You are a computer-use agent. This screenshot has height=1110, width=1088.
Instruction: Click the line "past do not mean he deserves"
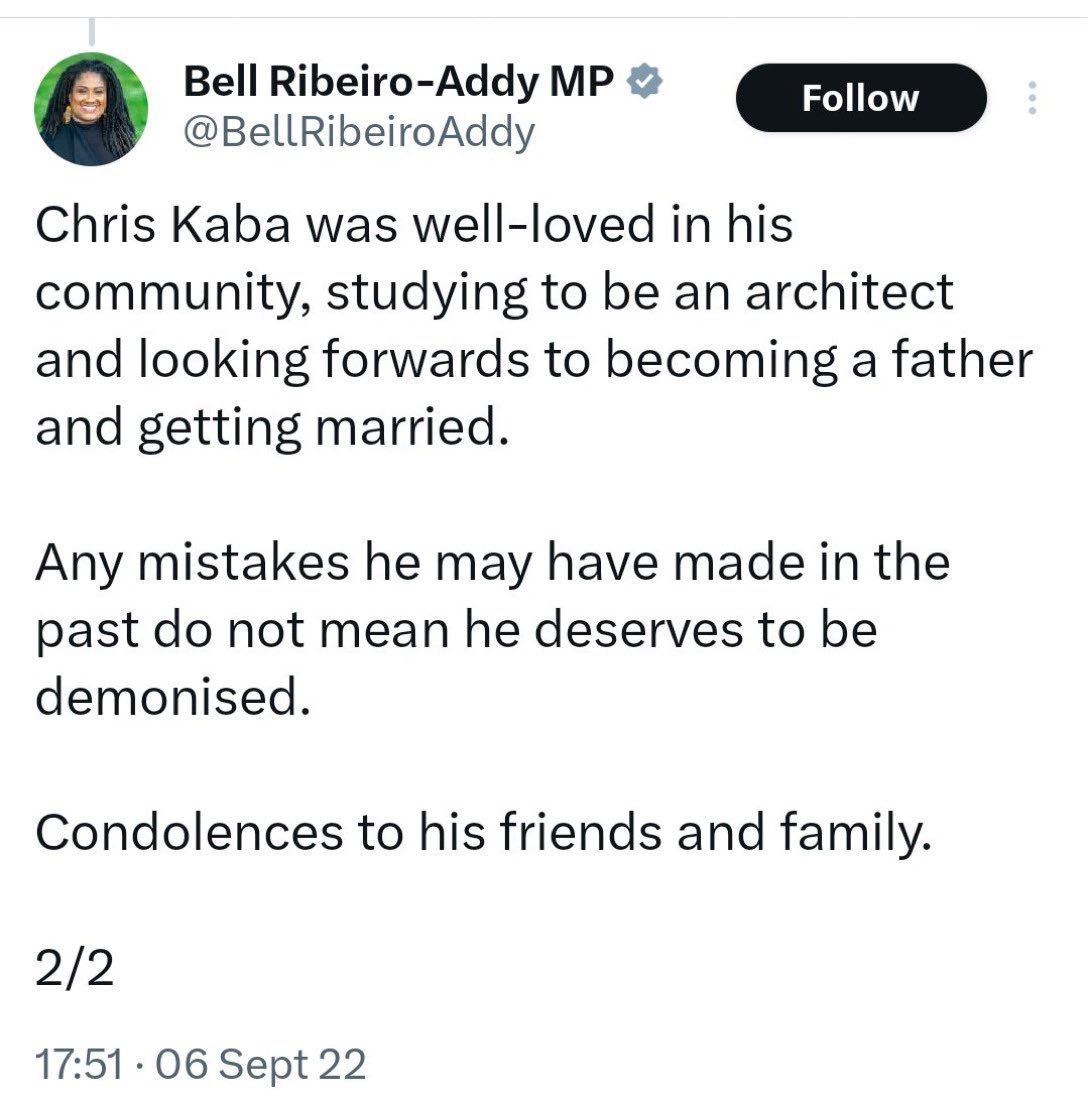(455, 630)
